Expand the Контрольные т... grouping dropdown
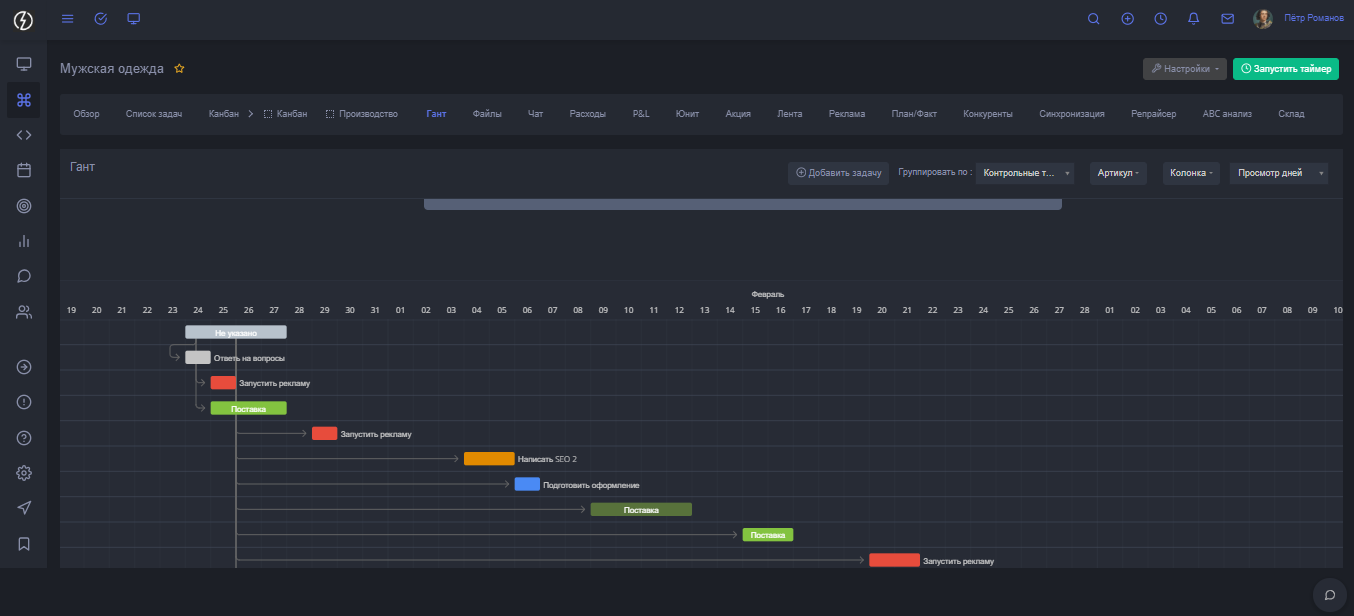 [x=1024, y=173]
